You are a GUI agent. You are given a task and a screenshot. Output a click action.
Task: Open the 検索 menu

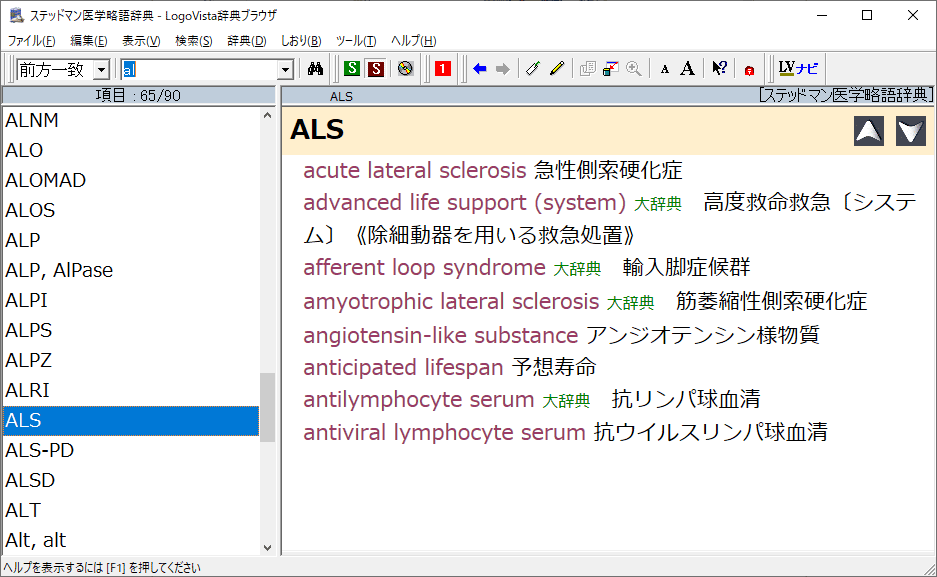(194, 41)
